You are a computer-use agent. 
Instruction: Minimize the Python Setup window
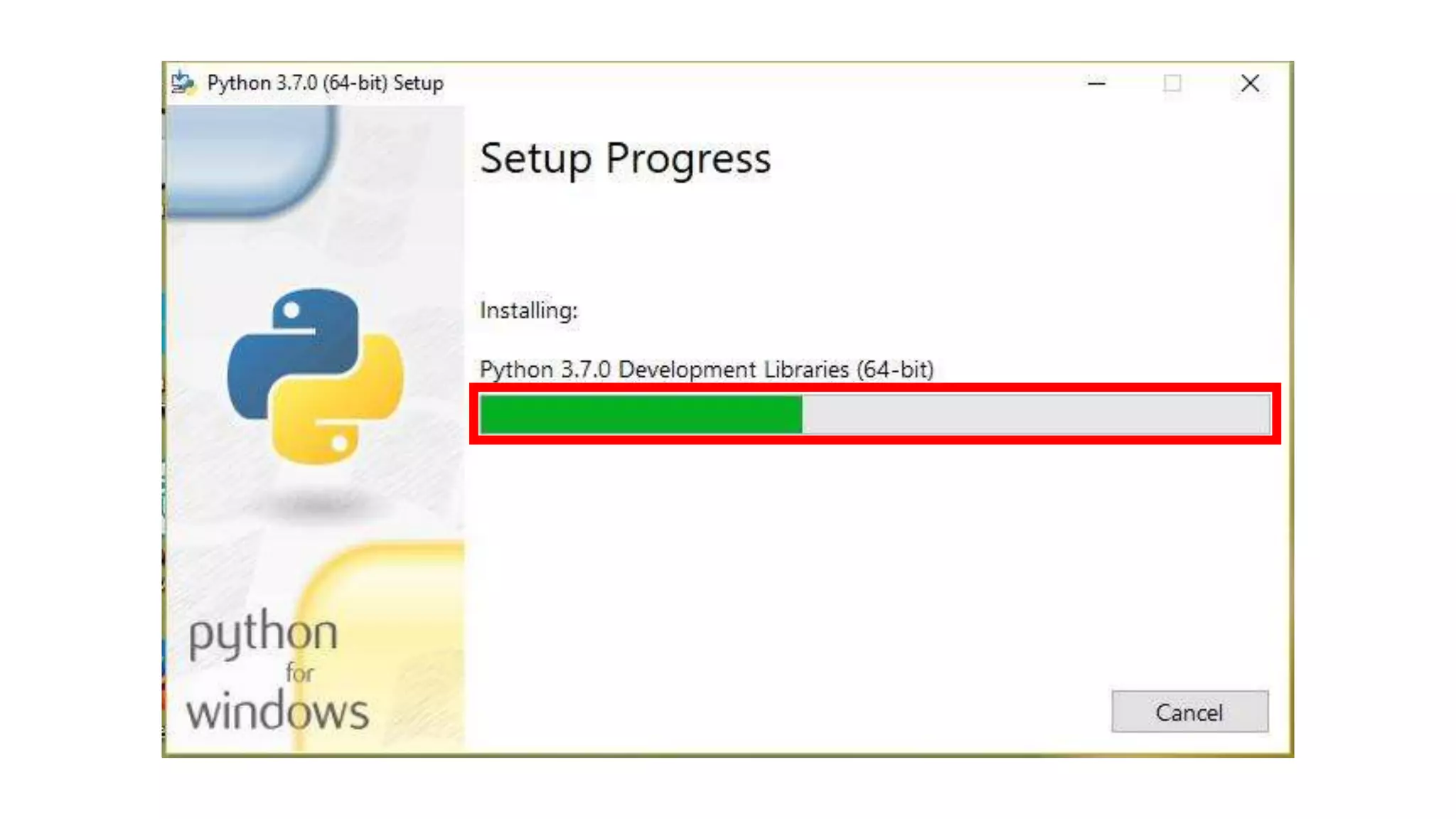[x=1096, y=83]
